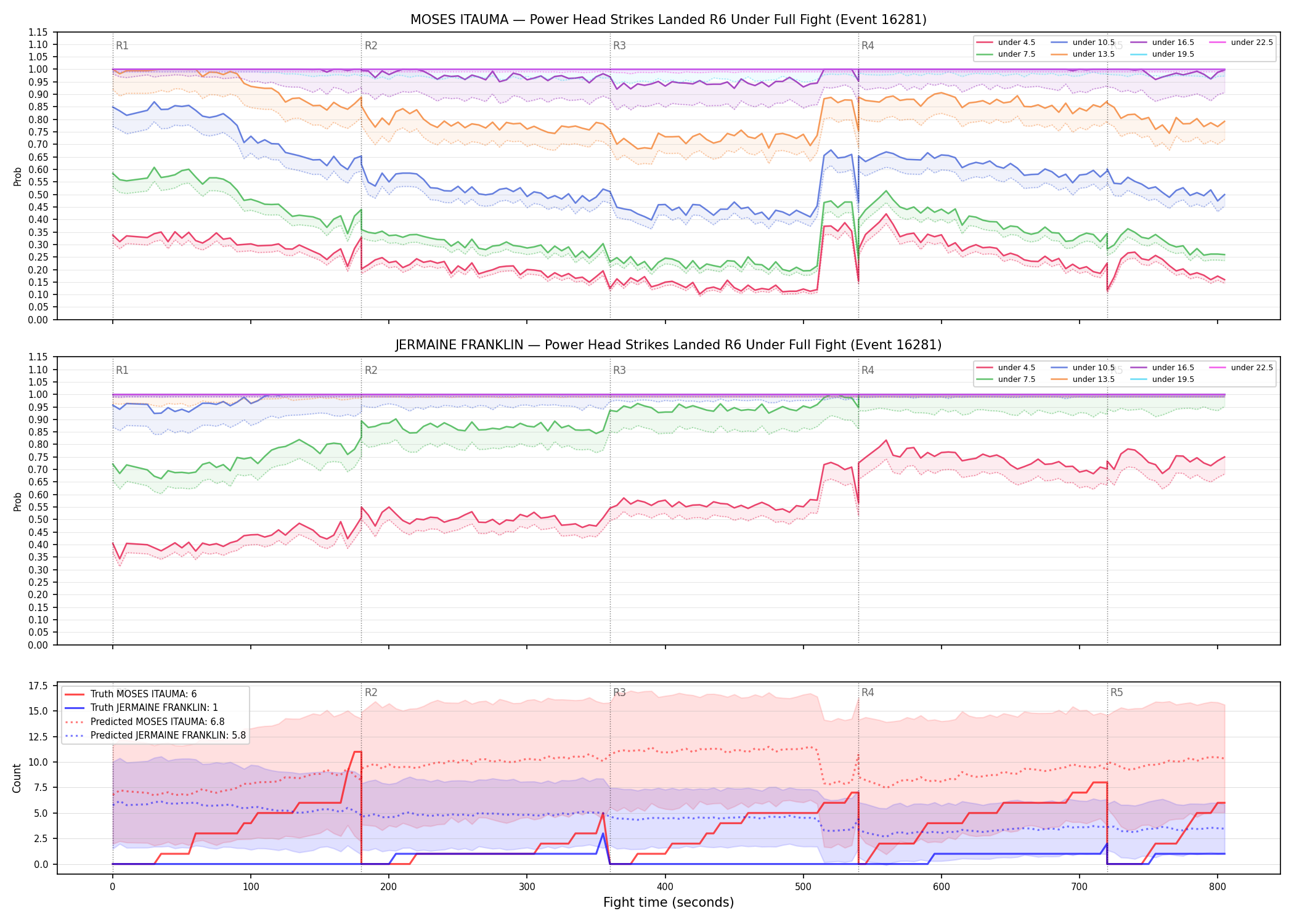Image resolution: width=1294 pixels, height=924 pixels.
Task: Pick 'under 7.5' in the Jermaine Franklin legend
Action: point(1006,379)
